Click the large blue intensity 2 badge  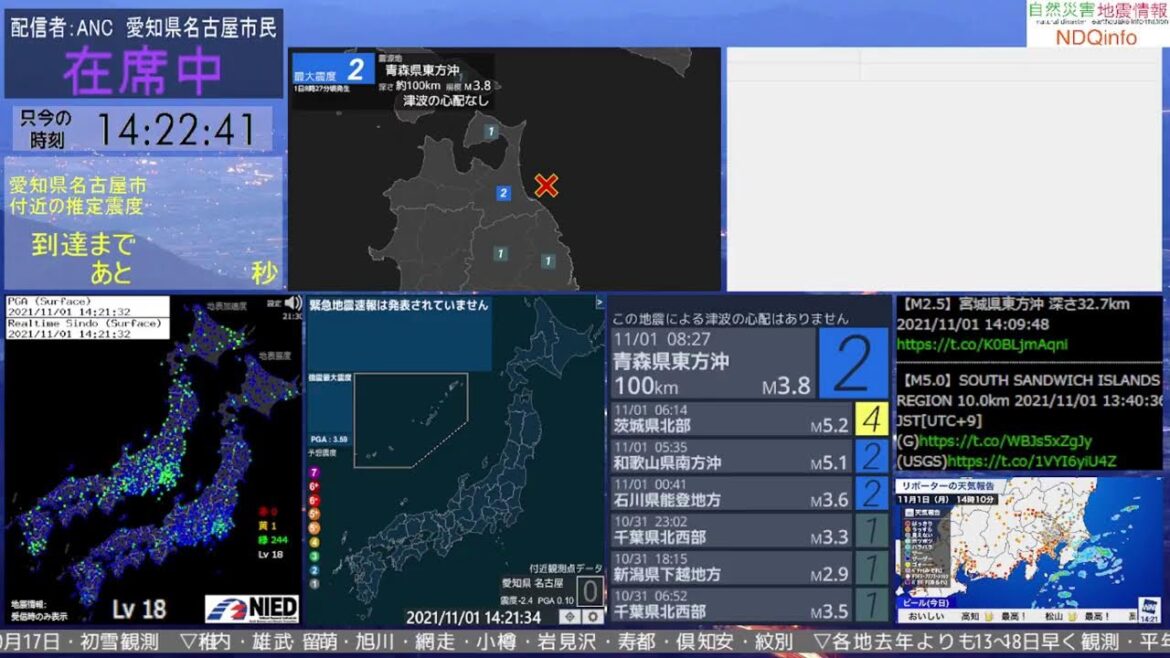coord(852,363)
